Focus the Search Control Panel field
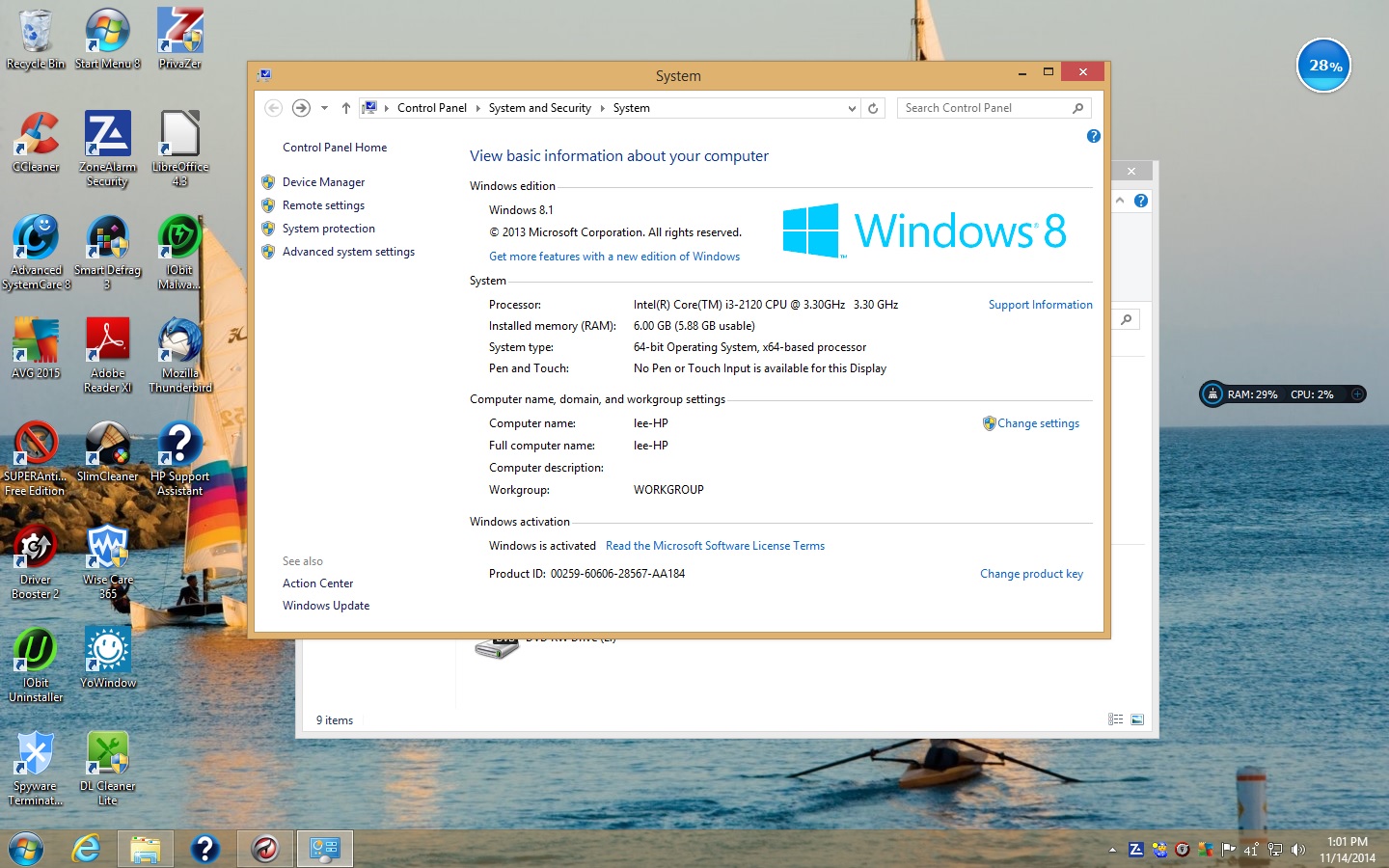 984,108
